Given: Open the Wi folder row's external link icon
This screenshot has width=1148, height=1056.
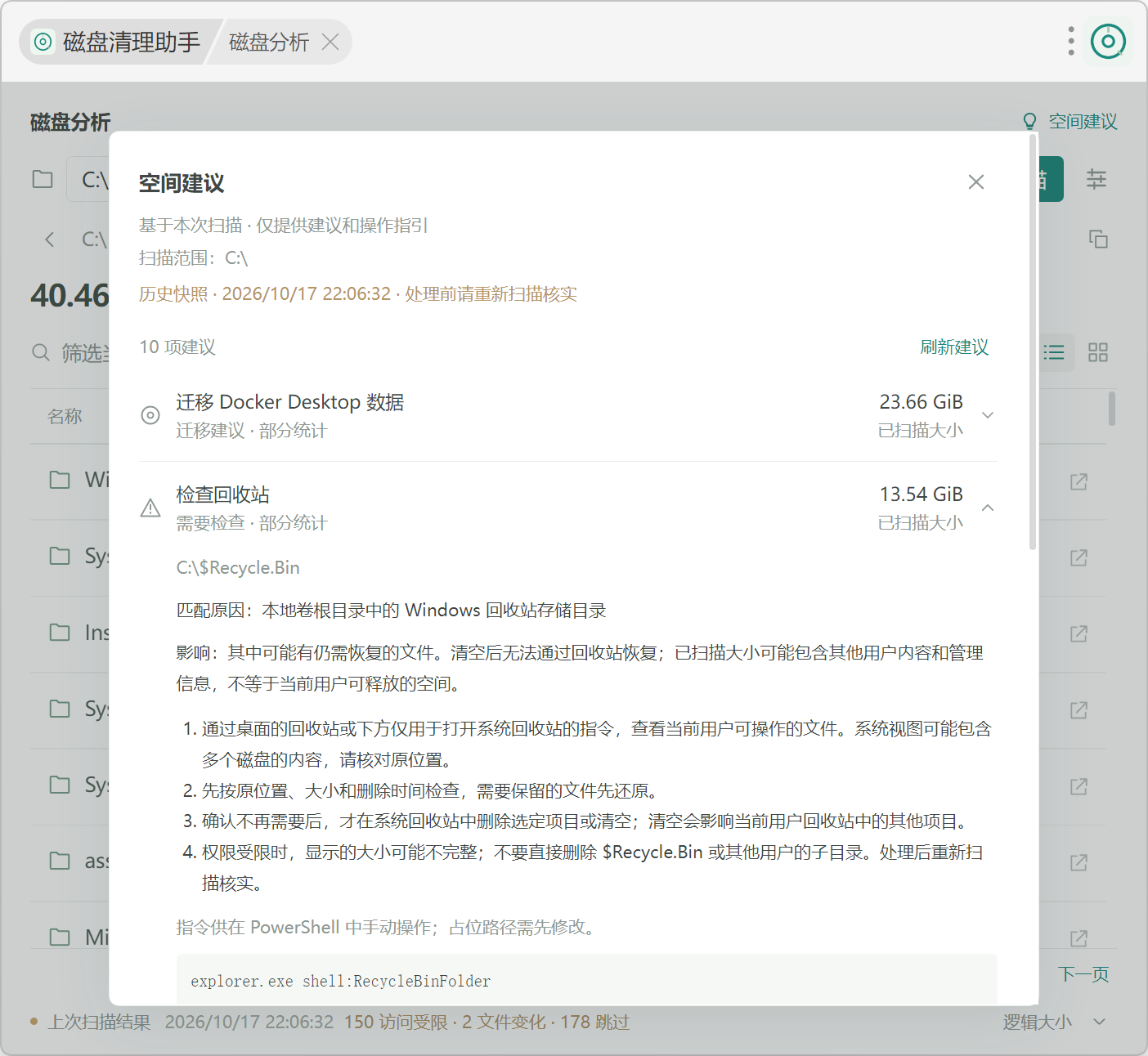Looking at the screenshot, I should click(1079, 481).
